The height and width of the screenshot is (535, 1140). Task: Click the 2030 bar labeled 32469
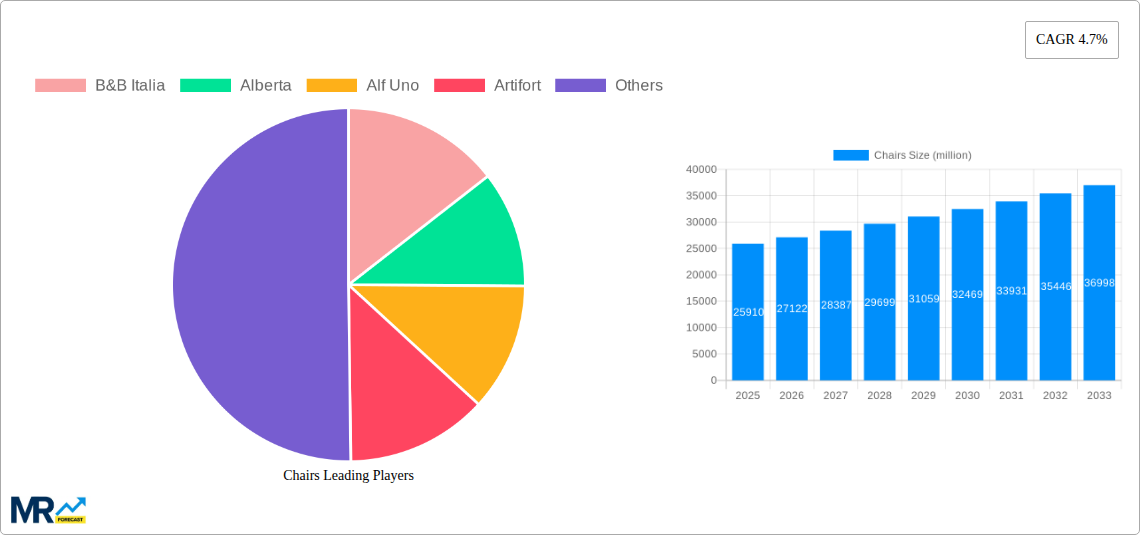click(968, 294)
